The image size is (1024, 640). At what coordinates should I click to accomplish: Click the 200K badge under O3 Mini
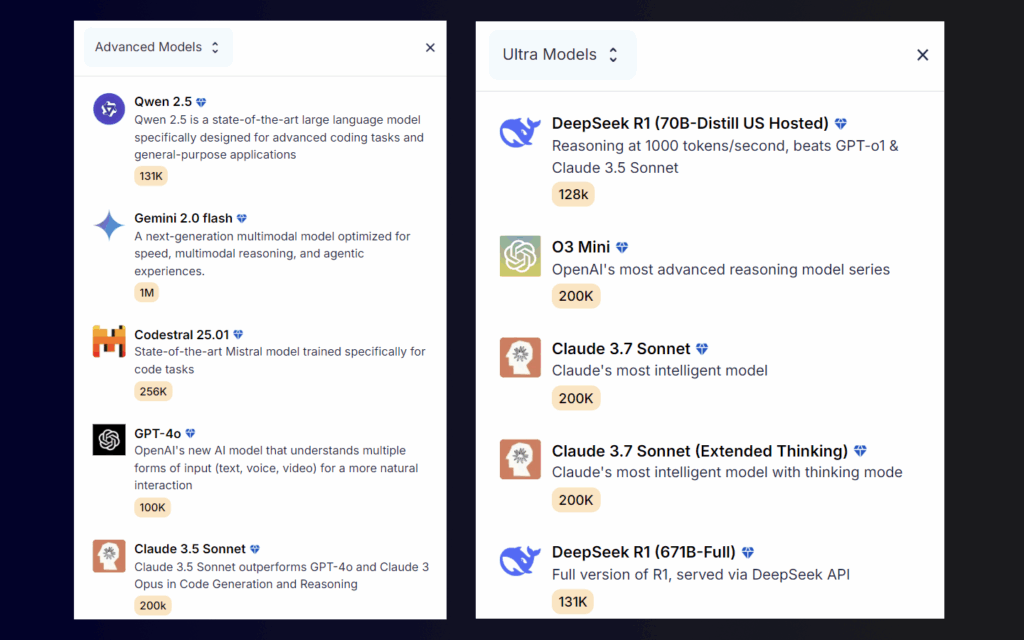(576, 296)
